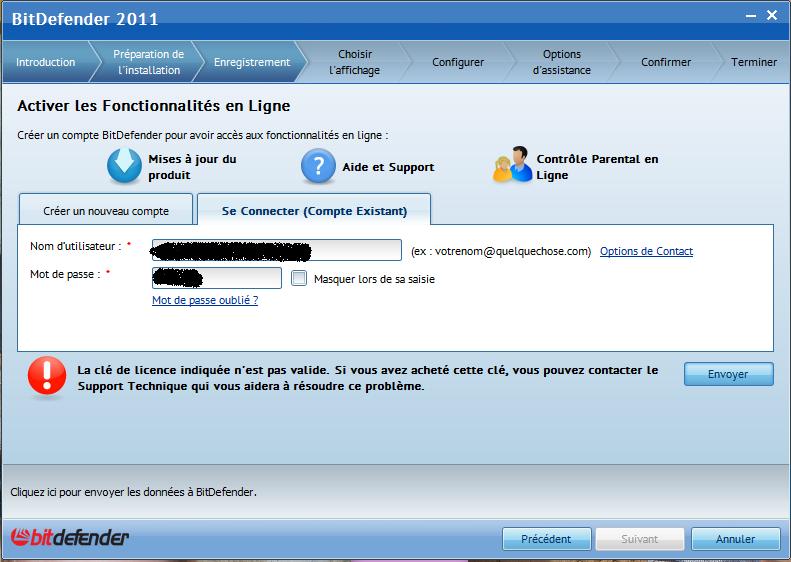Viewport: 791px width, 562px height.
Task: Open the Configurer wizard step
Action: 458,62
